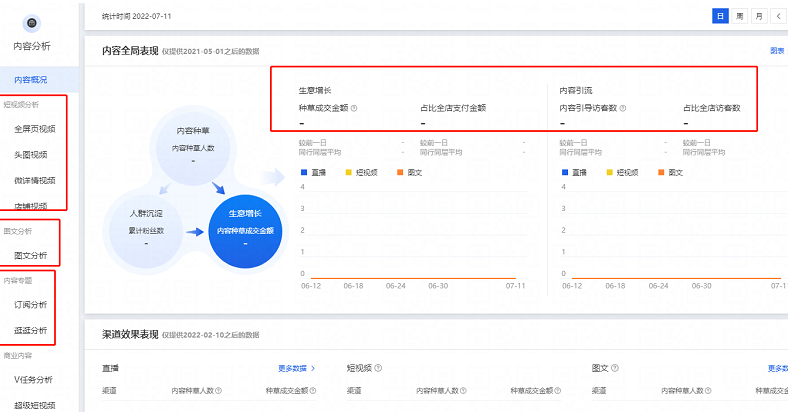This screenshot has height=413, width=798.
Task: Click the 占比全店访客数 metric label
Action: (711, 108)
